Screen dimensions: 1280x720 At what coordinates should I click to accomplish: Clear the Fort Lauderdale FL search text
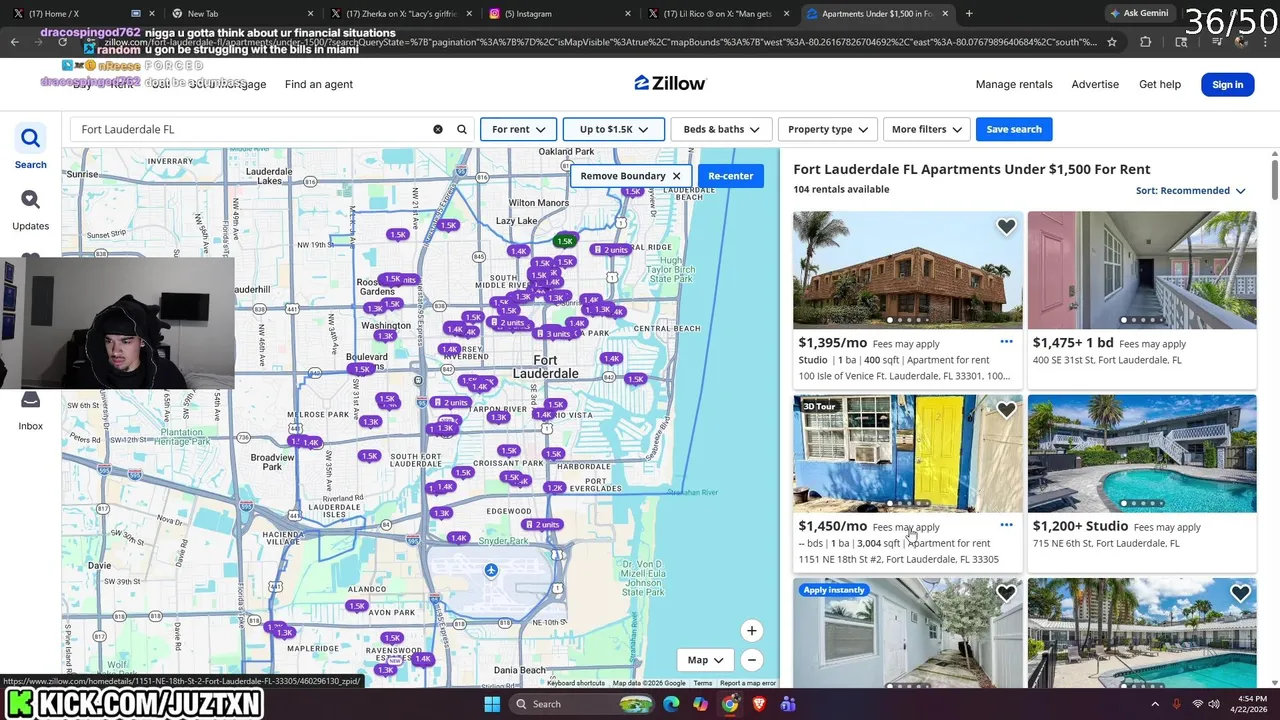click(437, 129)
